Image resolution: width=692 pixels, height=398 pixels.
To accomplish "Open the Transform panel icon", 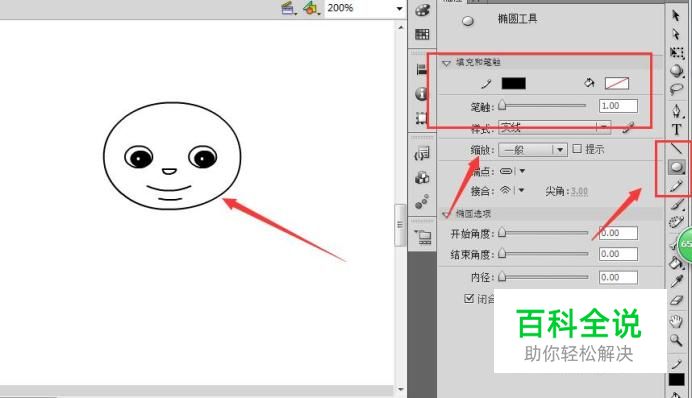I will pyautogui.click(x=421, y=118).
